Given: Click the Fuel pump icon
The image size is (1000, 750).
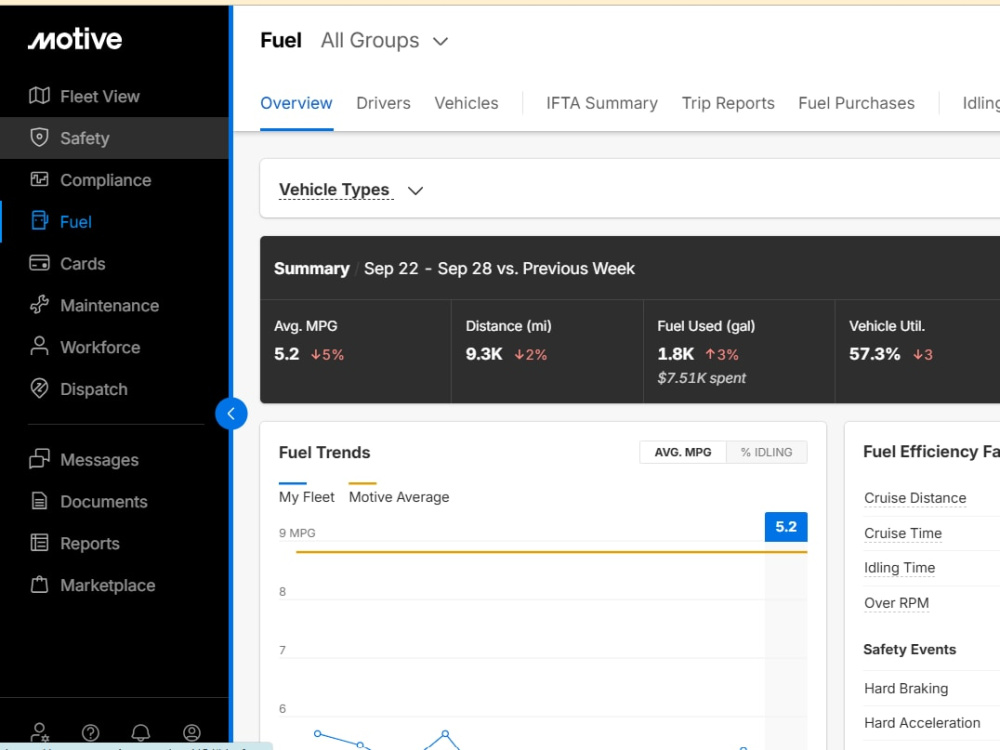Looking at the screenshot, I should point(40,221).
